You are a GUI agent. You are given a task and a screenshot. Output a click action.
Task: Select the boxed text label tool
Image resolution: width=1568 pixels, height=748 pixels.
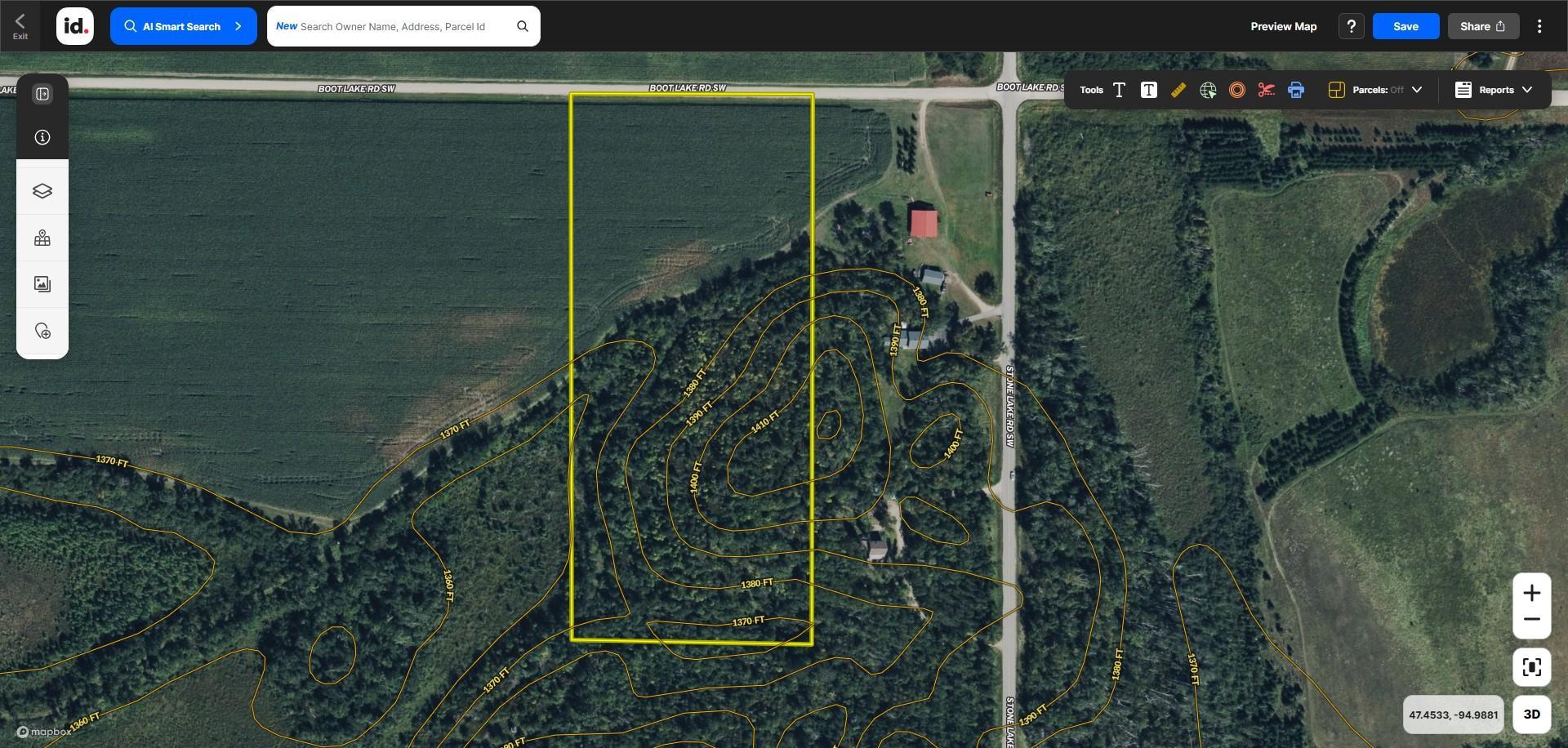[x=1148, y=90]
